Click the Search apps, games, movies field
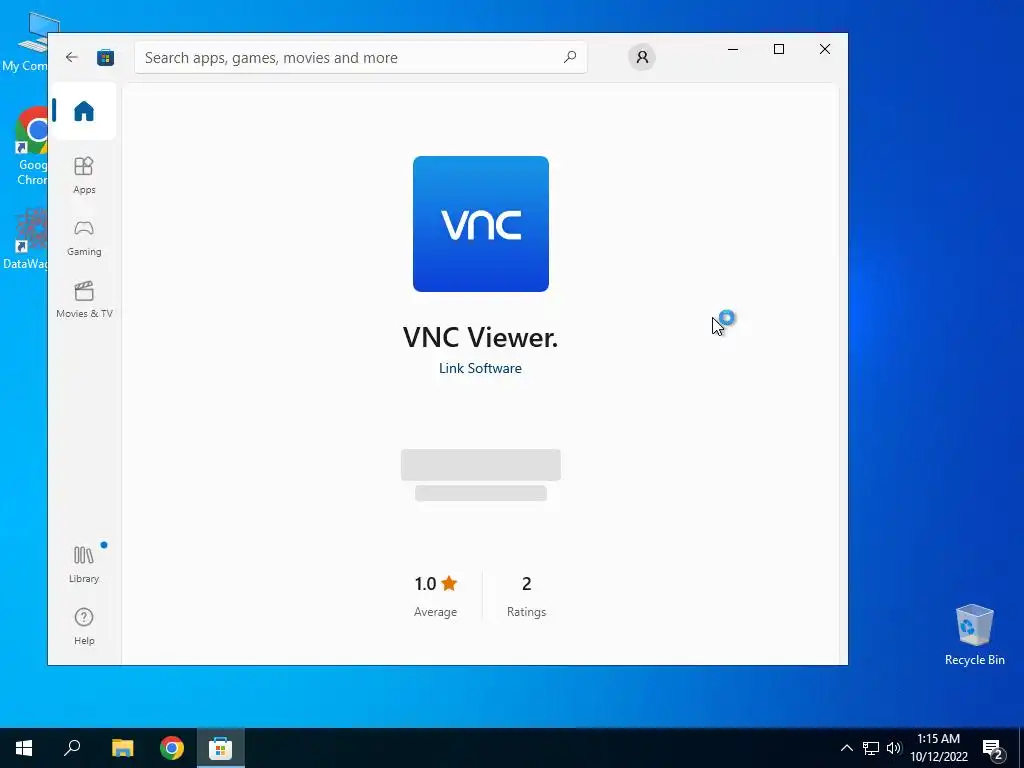The width and height of the screenshot is (1024, 768). tap(360, 57)
